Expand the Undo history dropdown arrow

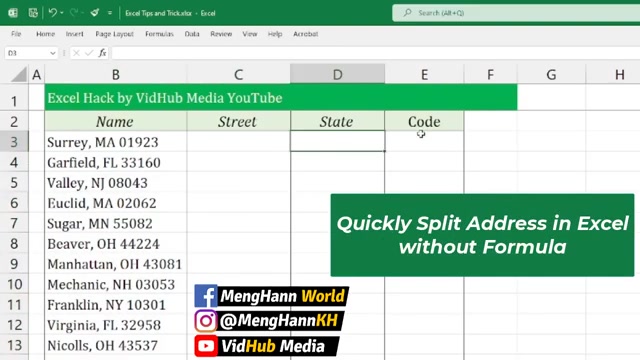tap(62, 13)
